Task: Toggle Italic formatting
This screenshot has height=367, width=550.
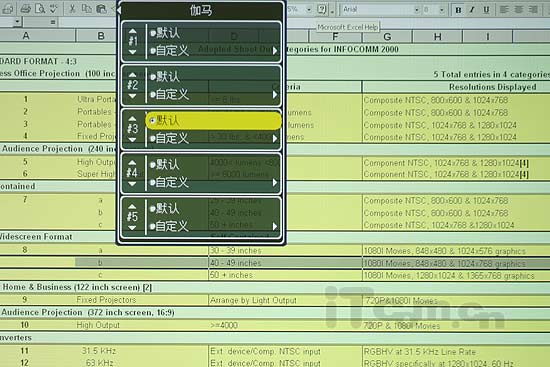Action: pos(472,10)
